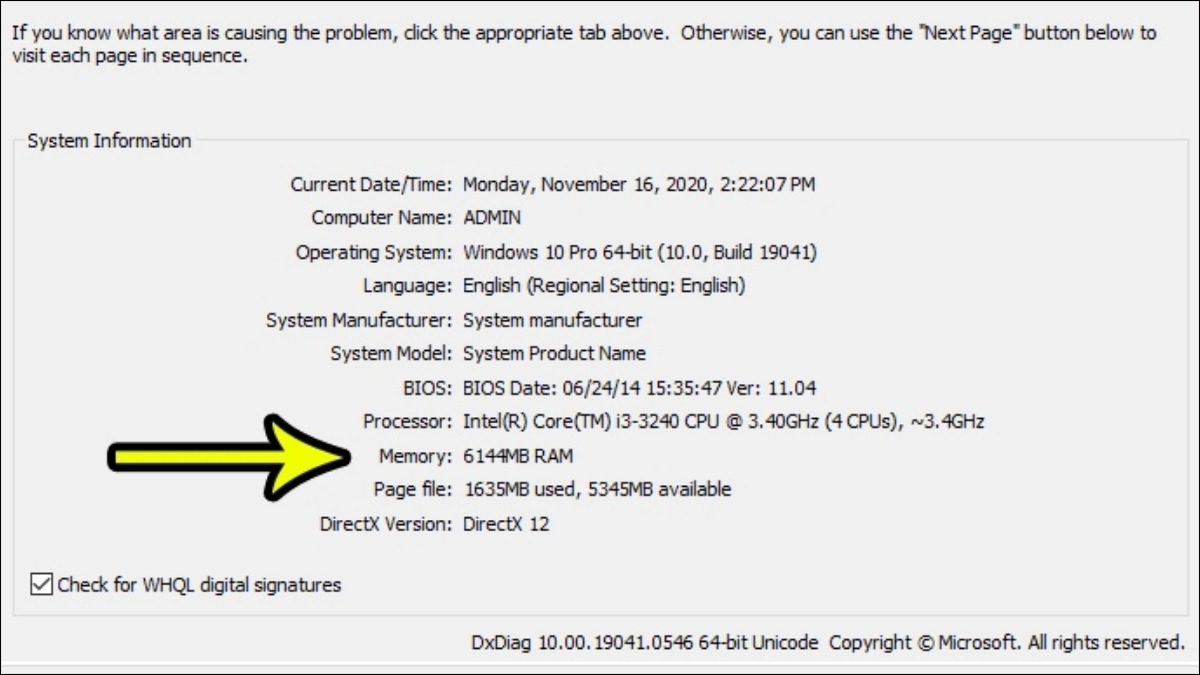Select the Memory 6144MB RAM value
The width and height of the screenshot is (1200, 675).
pyautogui.click(x=518, y=456)
